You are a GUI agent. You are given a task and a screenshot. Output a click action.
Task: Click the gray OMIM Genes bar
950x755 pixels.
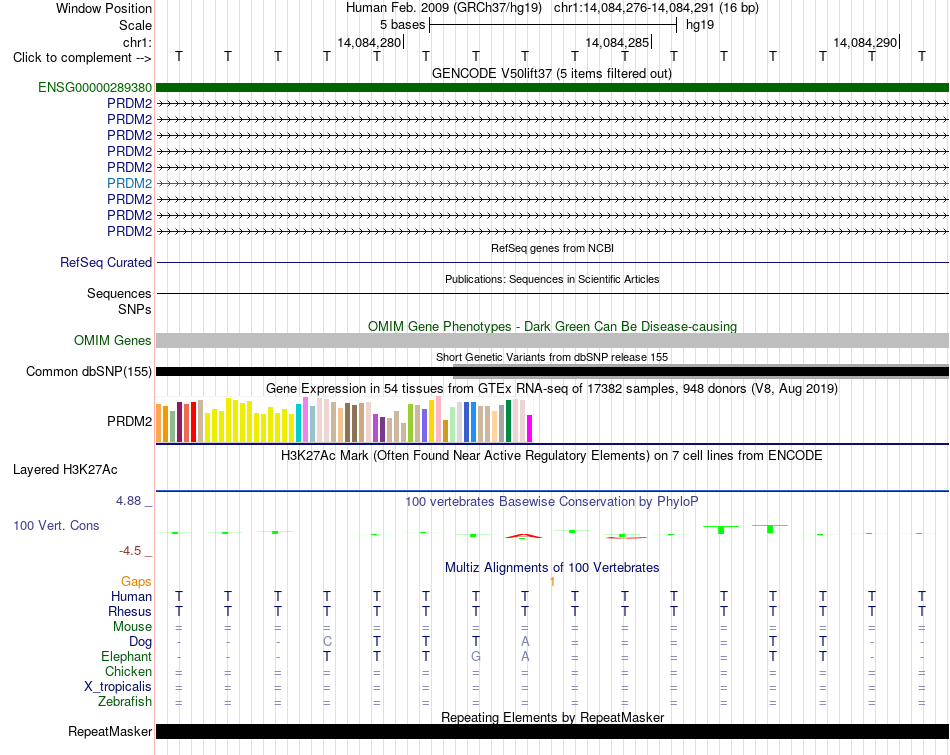click(x=552, y=341)
